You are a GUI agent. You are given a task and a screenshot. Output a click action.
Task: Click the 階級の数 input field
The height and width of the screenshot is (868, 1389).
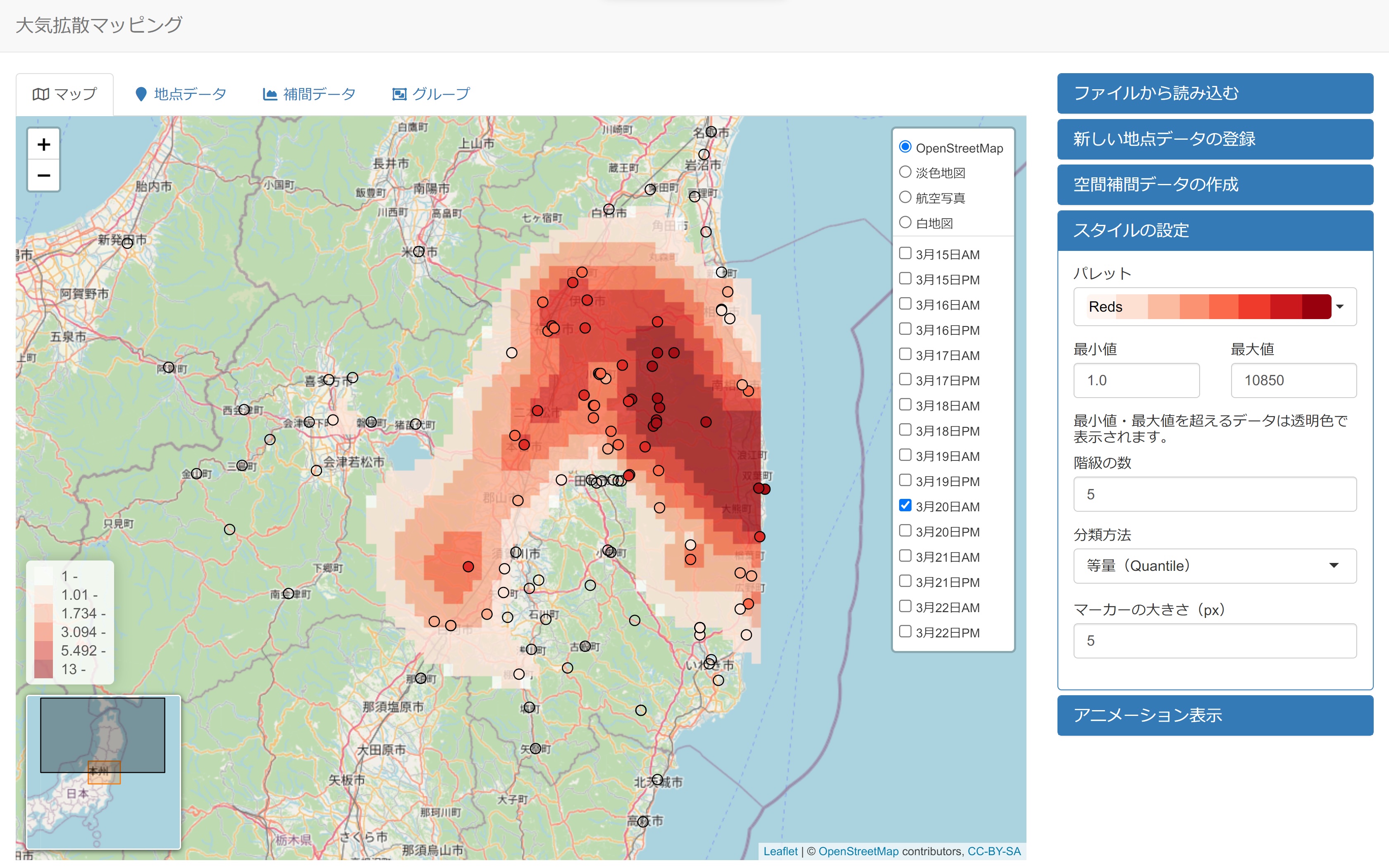(x=1215, y=494)
